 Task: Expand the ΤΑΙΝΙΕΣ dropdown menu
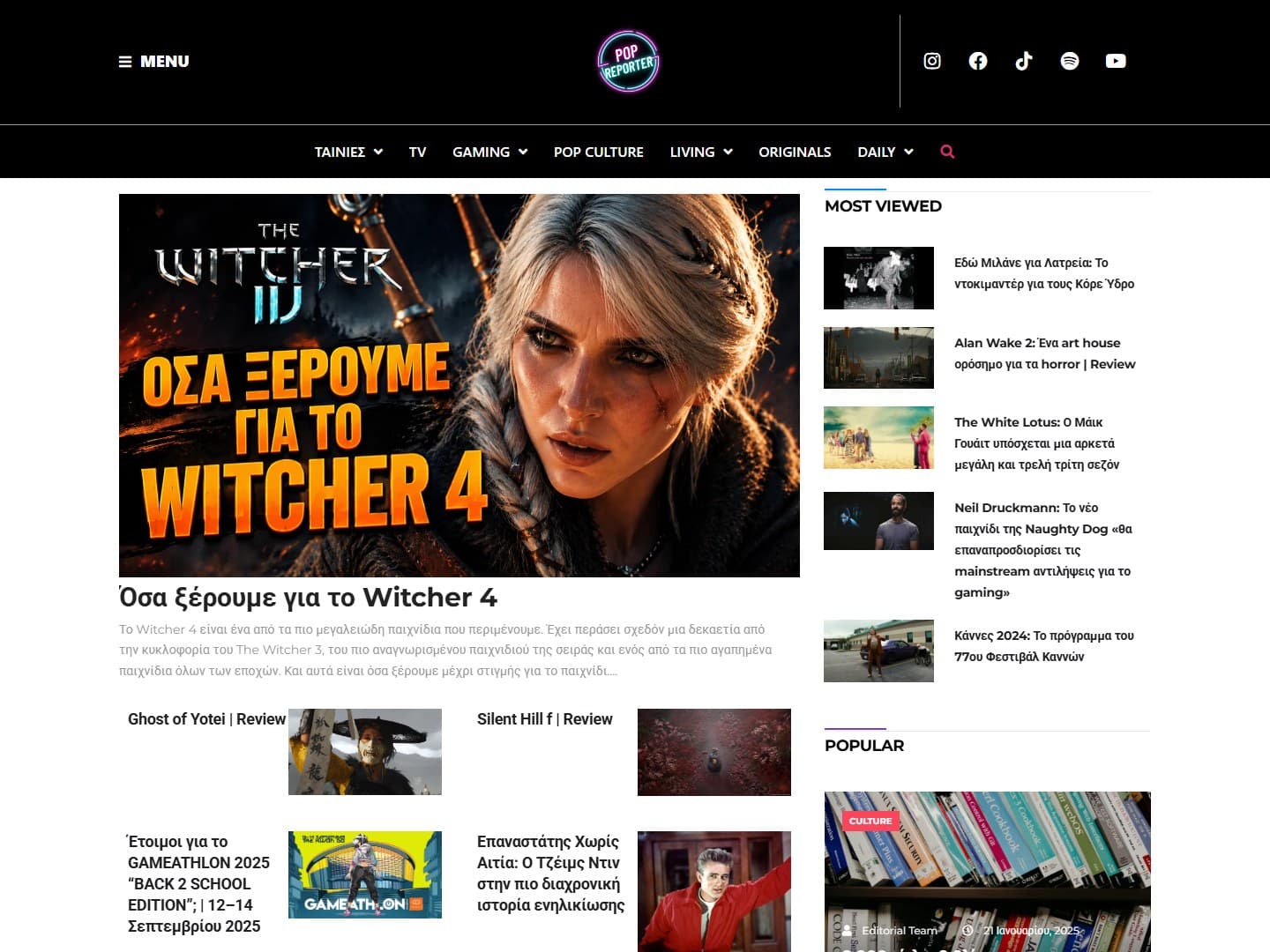tap(348, 152)
